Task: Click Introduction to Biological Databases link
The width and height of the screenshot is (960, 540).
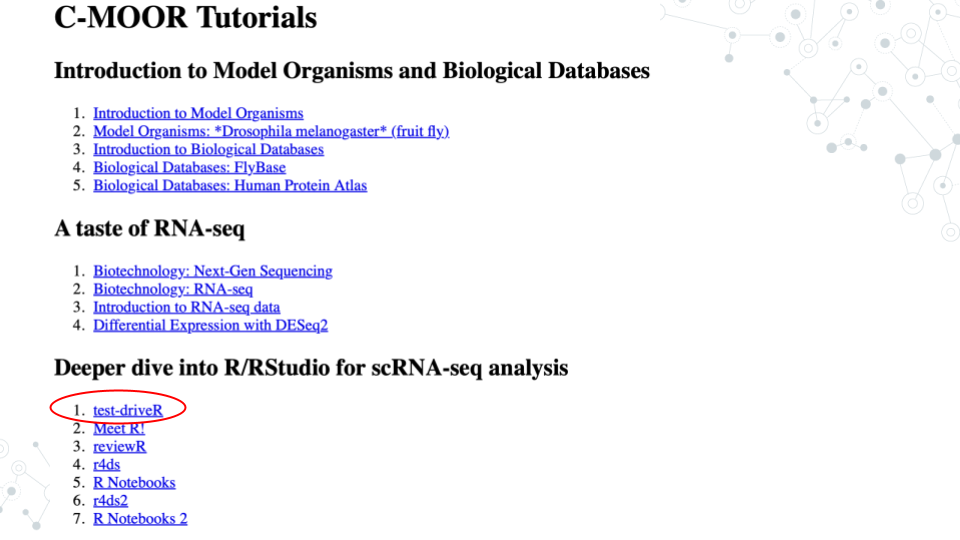Action: pyautogui.click(x=208, y=149)
